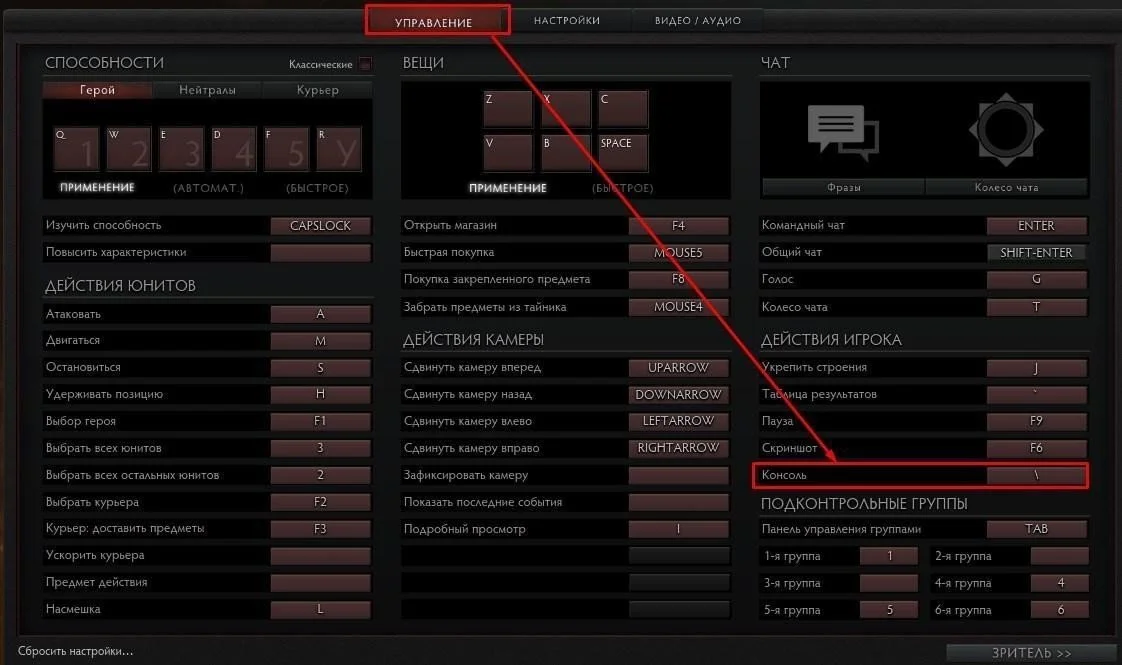Switch to the Курьер abilities tab

[318, 90]
